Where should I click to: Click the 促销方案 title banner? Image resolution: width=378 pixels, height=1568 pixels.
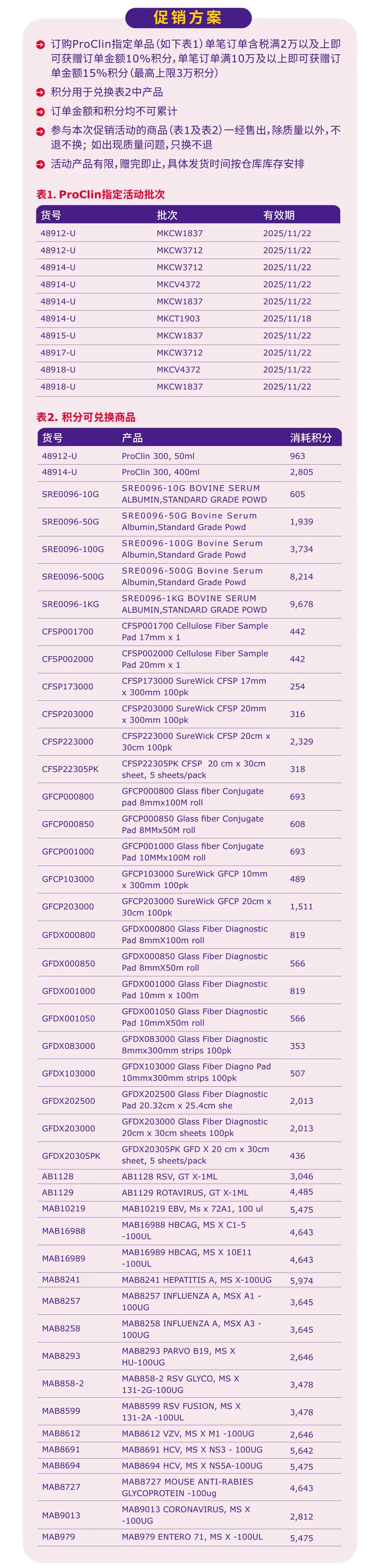click(188, 18)
